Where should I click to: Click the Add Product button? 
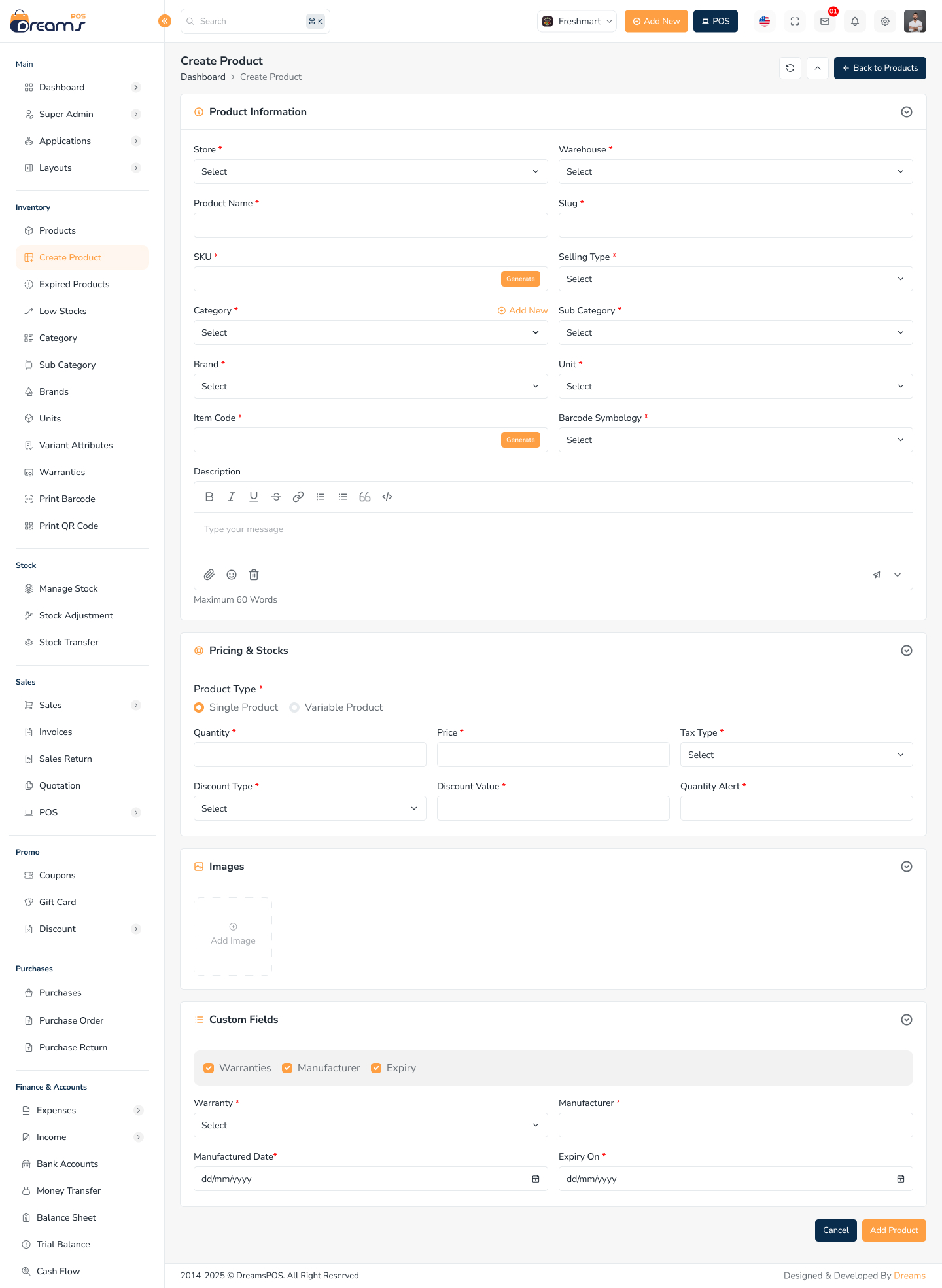pos(894,1230)
